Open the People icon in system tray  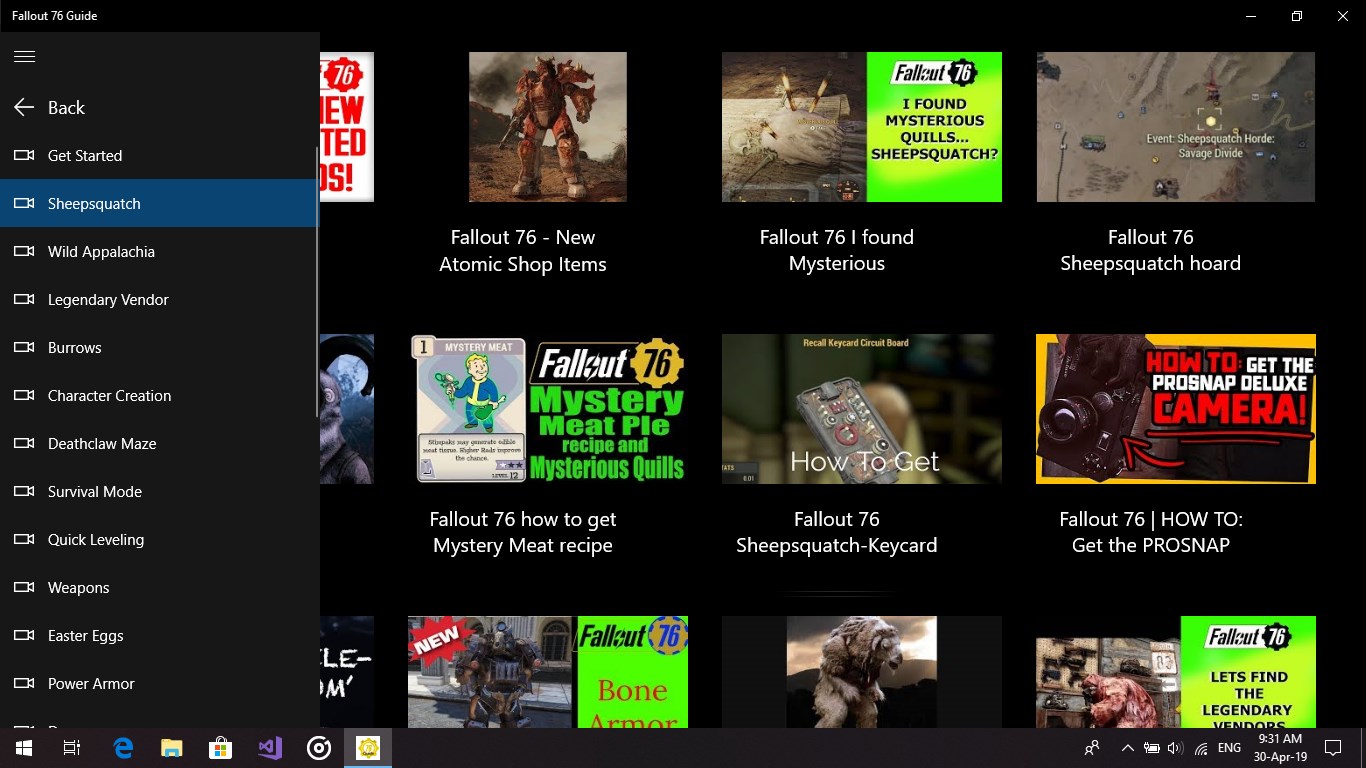[x=1092, y=748]
